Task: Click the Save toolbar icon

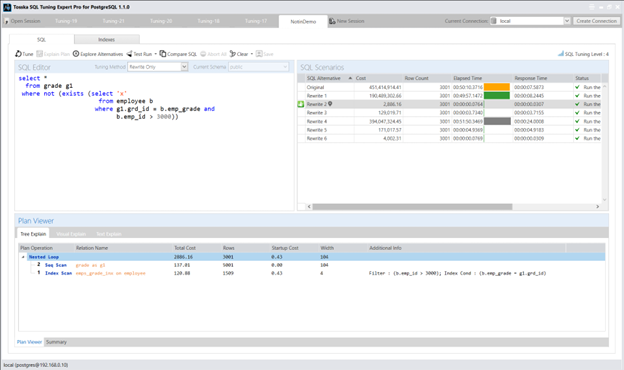Action: pyautogui.click(x=259, y=54)
